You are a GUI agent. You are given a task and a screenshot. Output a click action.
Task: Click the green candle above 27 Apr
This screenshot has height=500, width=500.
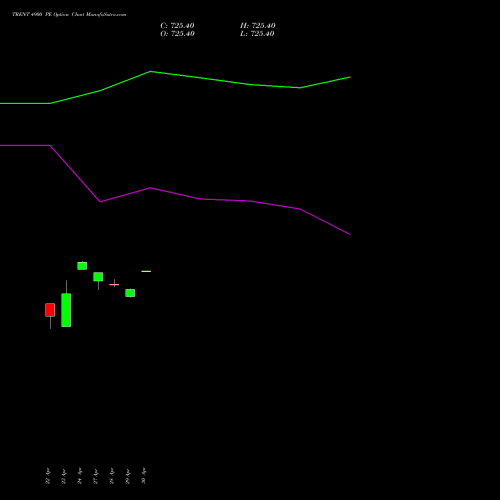(98, 277)
